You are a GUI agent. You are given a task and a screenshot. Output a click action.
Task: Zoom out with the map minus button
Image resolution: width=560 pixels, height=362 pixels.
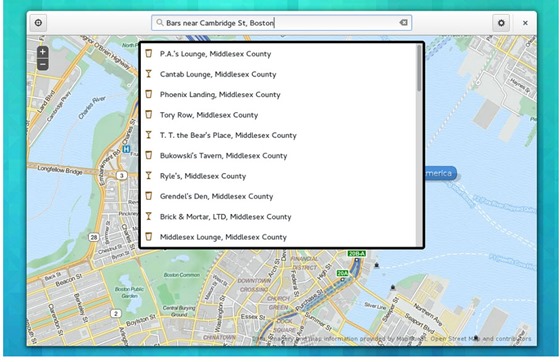(x=42, y=65)
